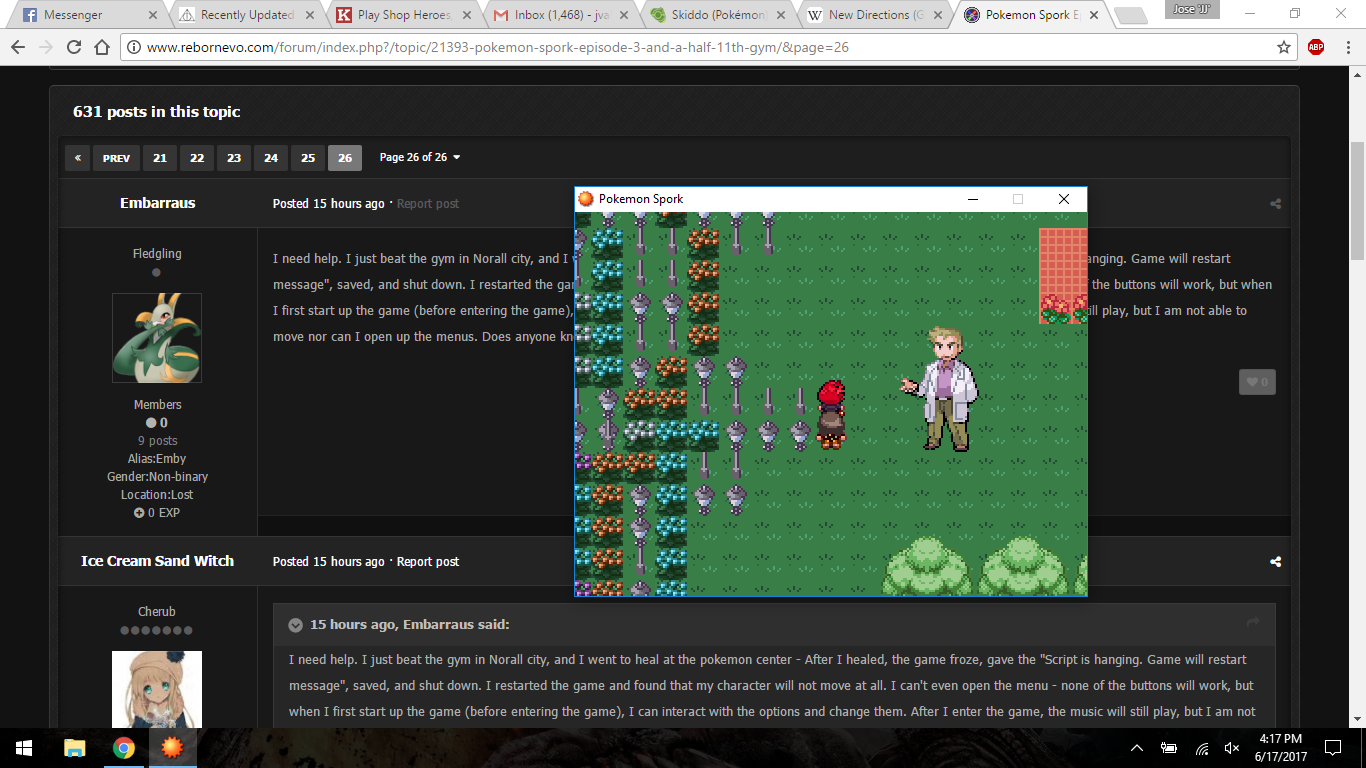Open Windows Start menu
This screenshot has width=1366, height=768.
24,747
